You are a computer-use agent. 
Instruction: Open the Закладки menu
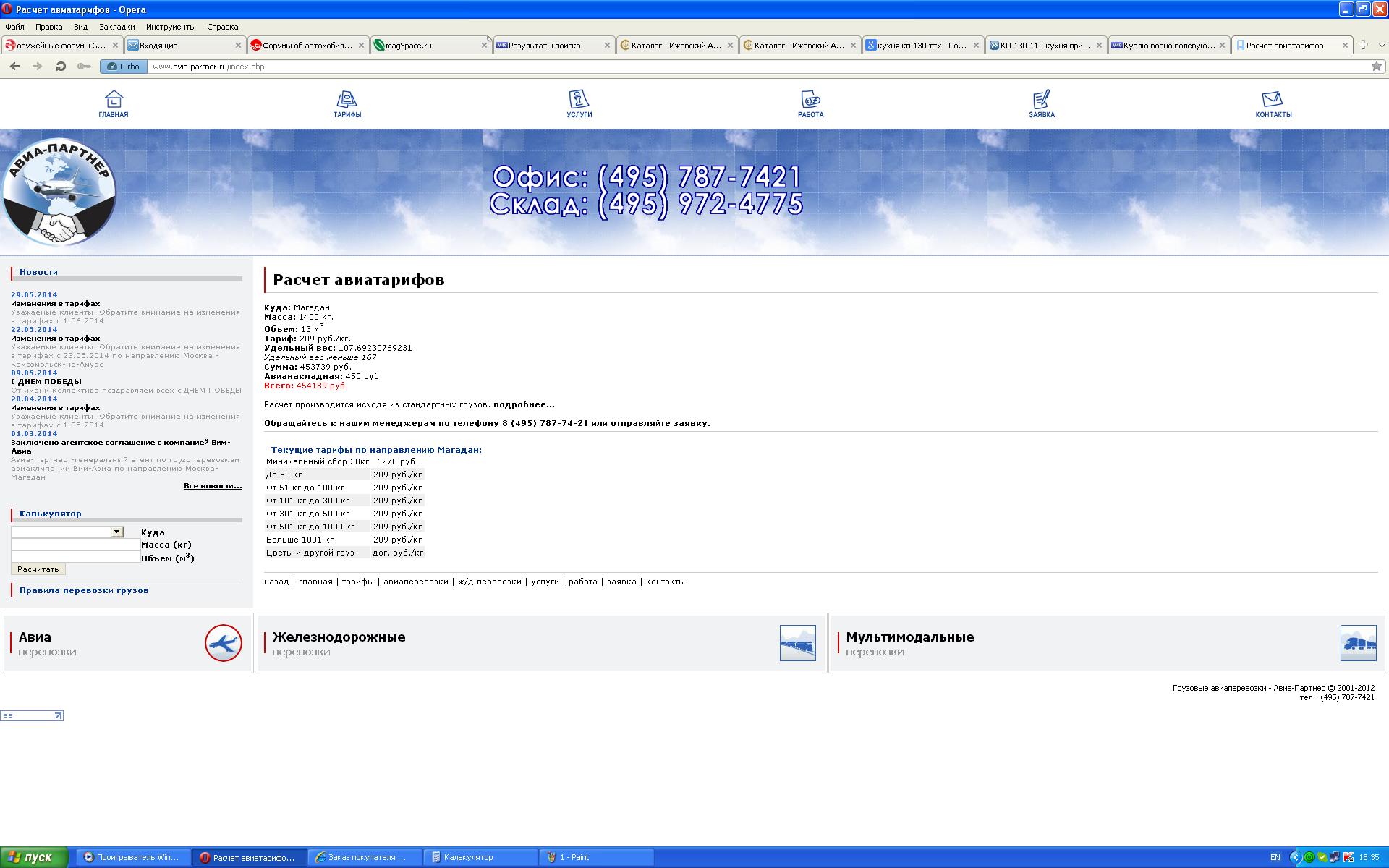point(116,27)
